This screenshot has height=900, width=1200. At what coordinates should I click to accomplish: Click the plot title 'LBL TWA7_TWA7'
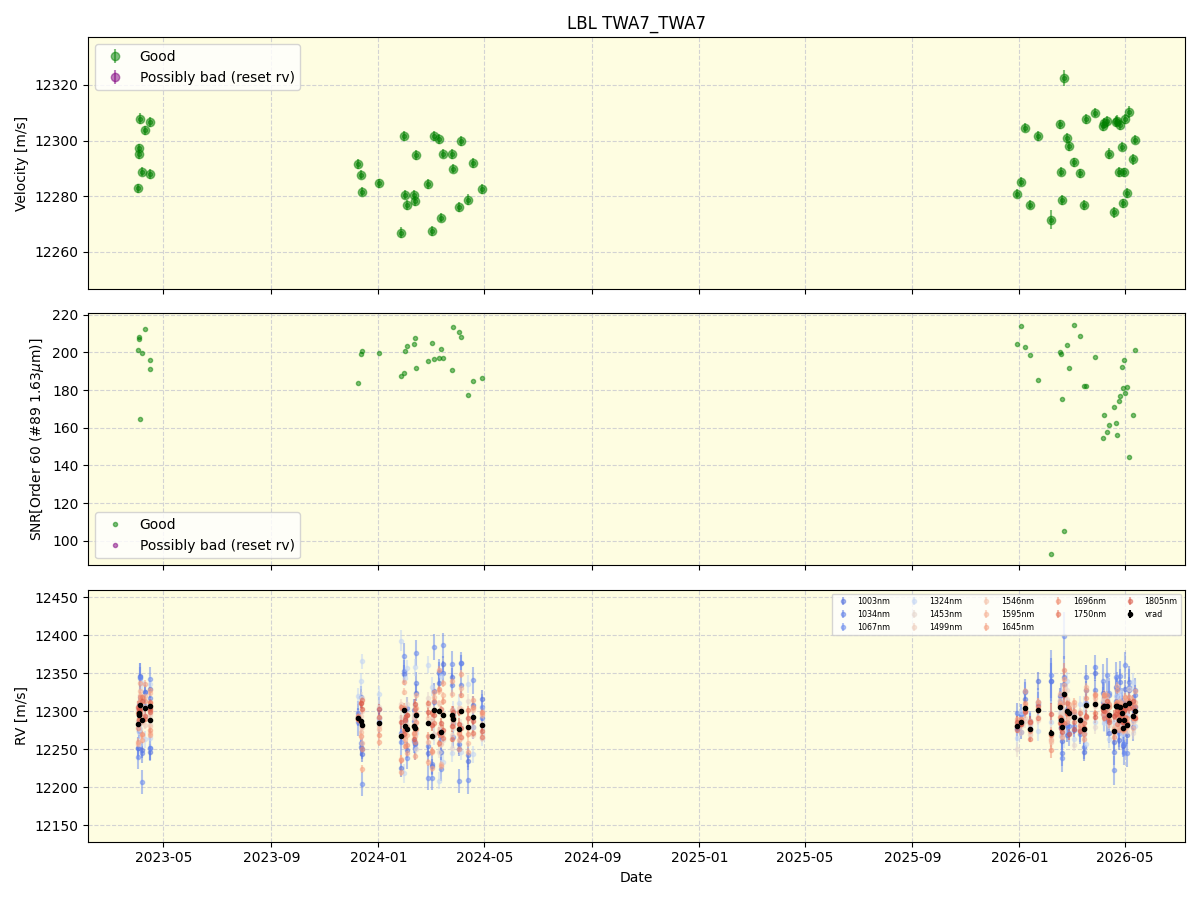tap(636, 23)
